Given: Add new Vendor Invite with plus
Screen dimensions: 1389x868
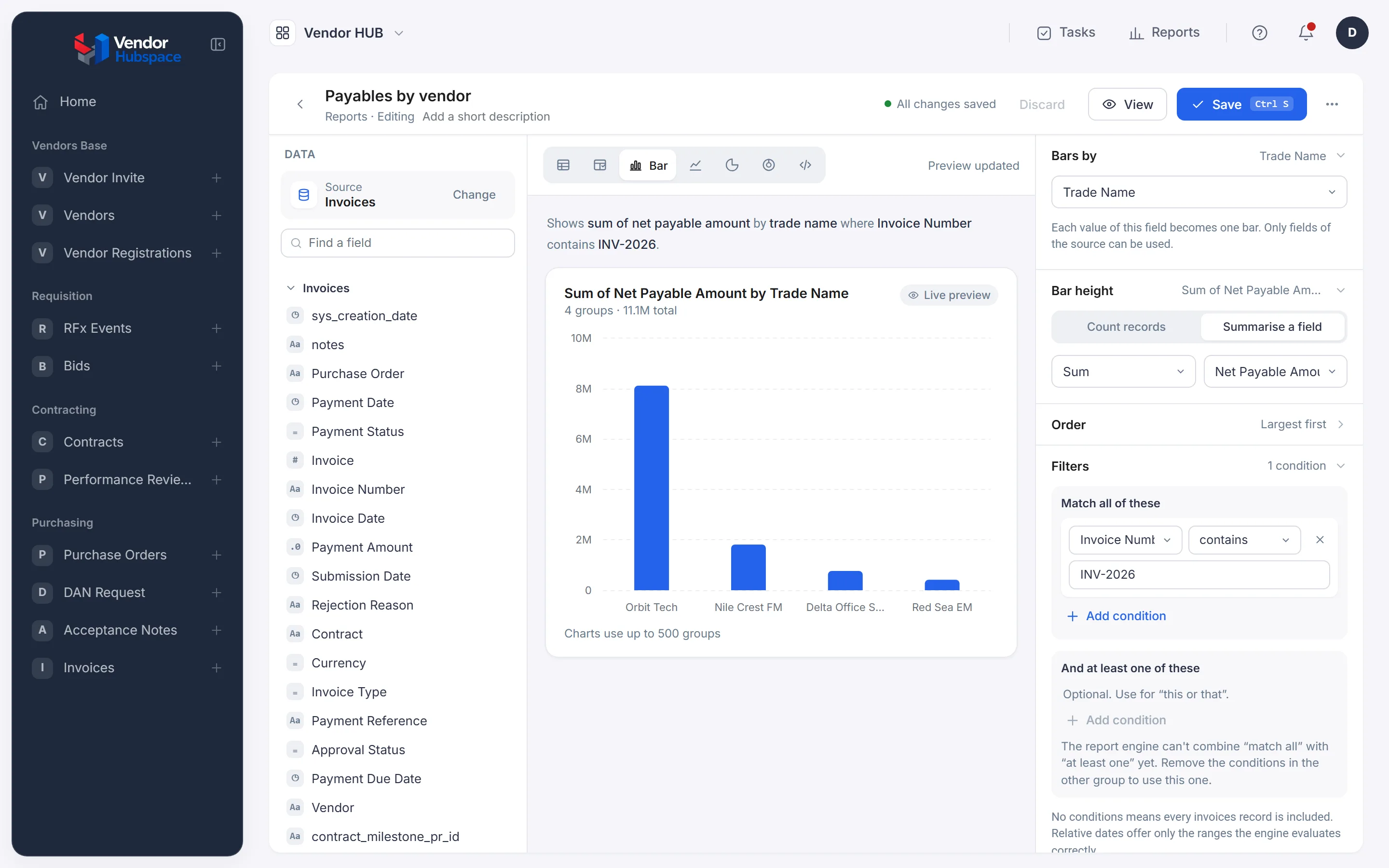Looking at the screenshot, I should point(217,178).
